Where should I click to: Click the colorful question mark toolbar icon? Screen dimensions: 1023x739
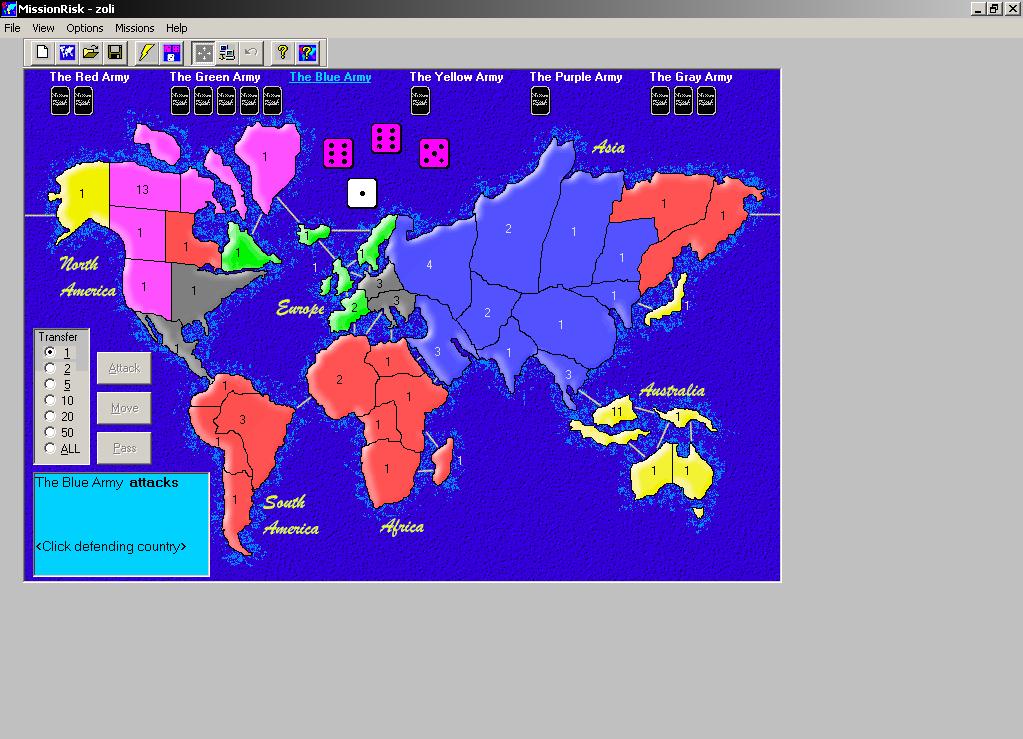coord(307,52)
